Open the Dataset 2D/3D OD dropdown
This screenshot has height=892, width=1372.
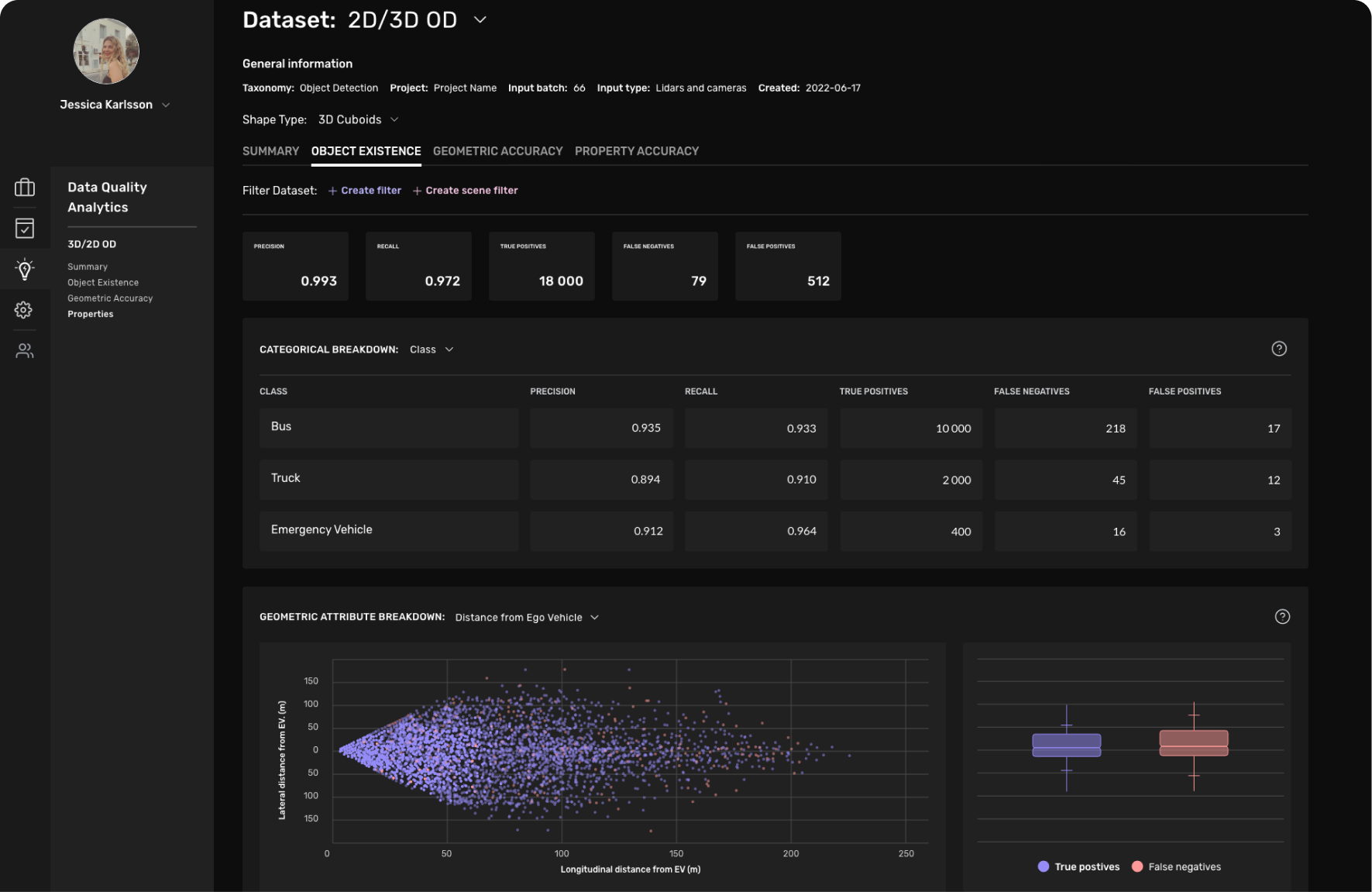(x=480, y=19)
